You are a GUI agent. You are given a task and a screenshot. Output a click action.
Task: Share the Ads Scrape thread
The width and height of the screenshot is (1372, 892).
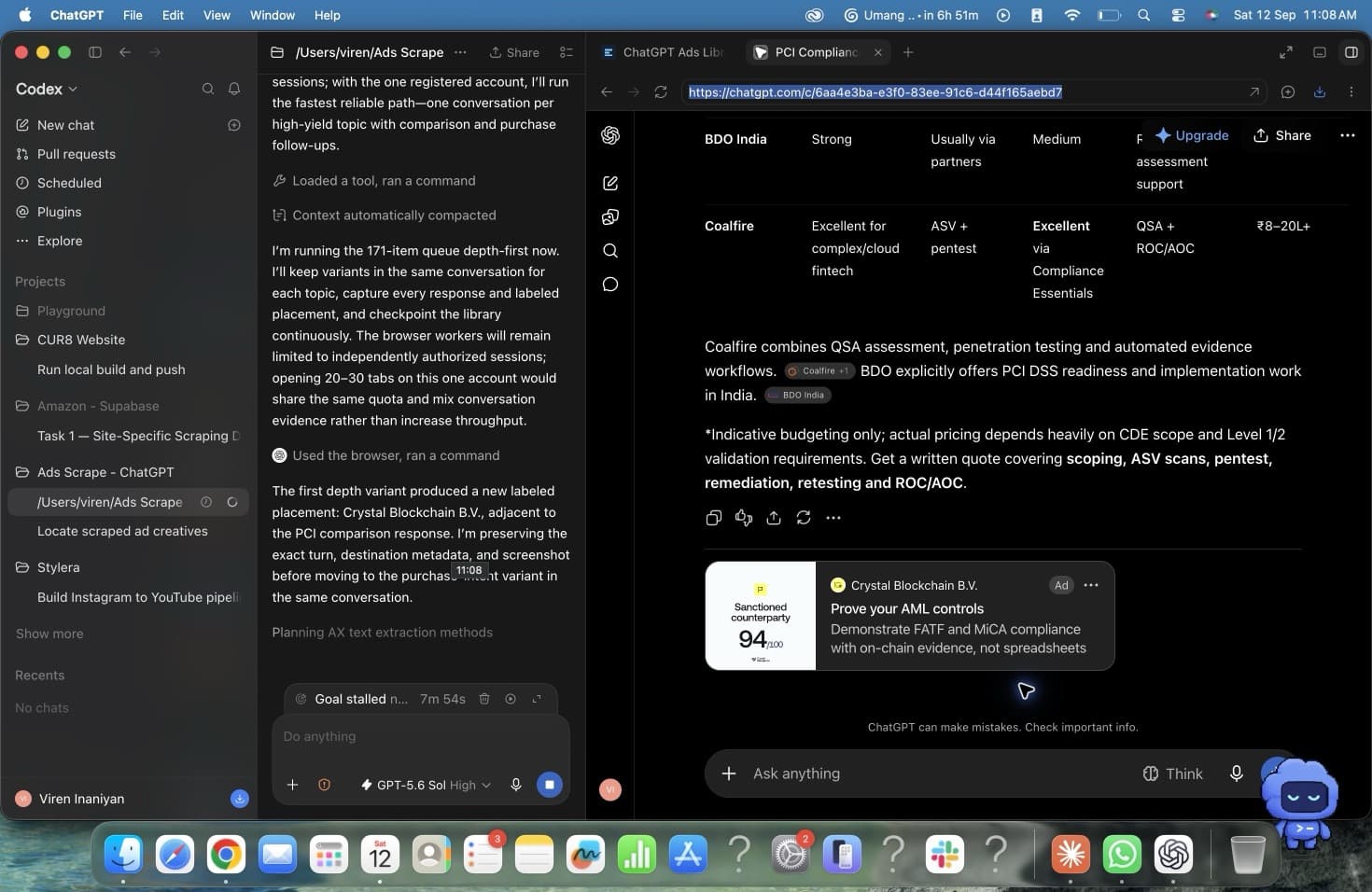pyautogui.click(x=514, y=52)
